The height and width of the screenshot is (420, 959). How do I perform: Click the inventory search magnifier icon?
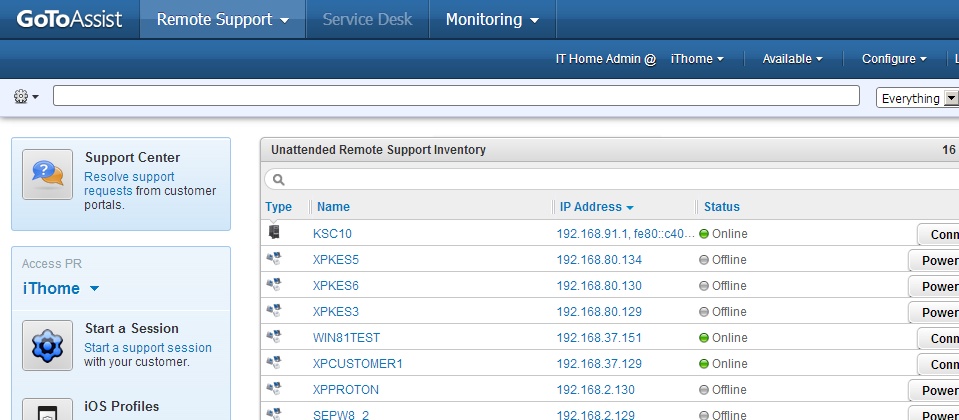click(x=278, y=180)
